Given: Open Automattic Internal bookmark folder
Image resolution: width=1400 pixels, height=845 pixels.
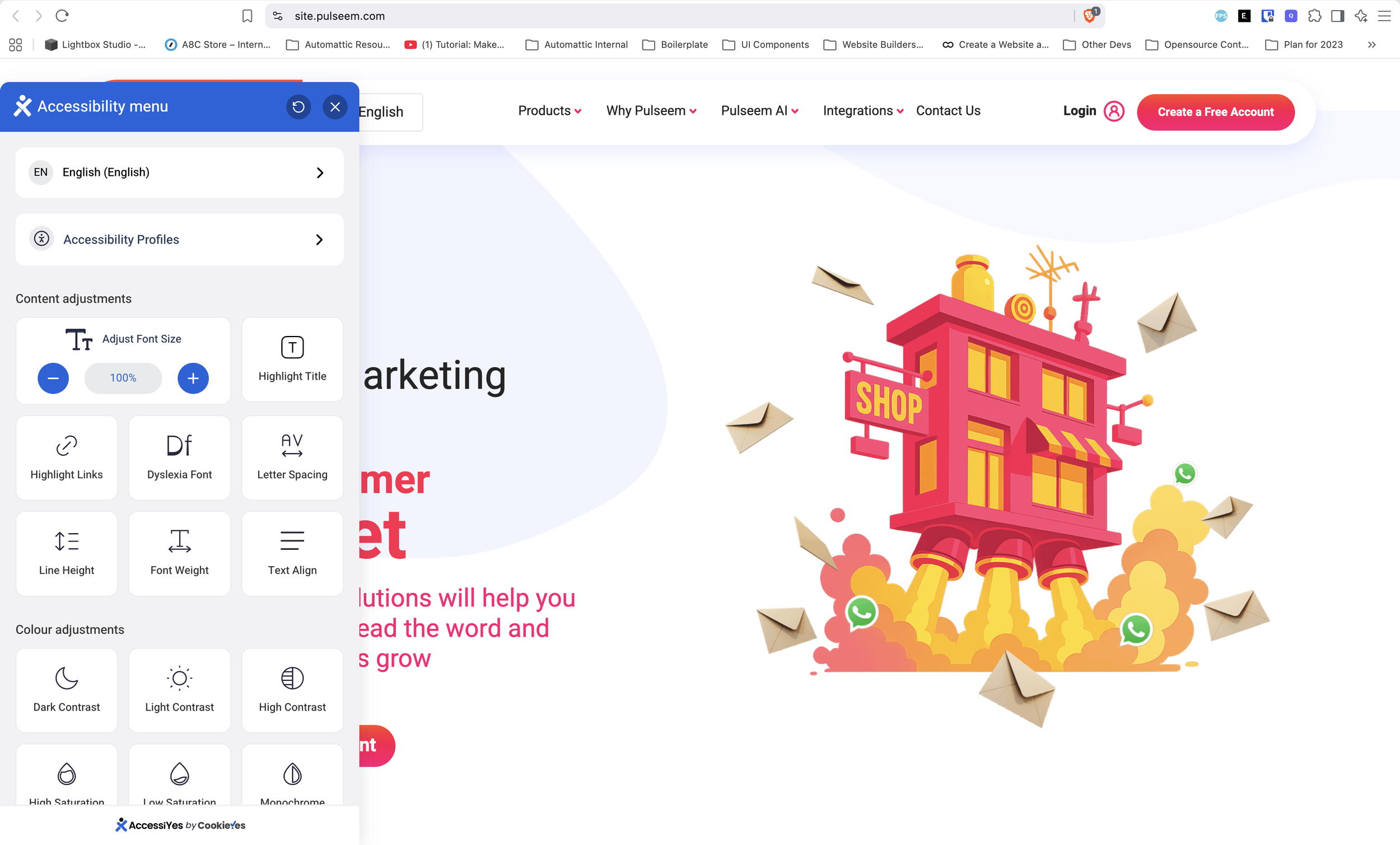Looking at the screenshot, I should pyautogui.click(x=577, y=45).
